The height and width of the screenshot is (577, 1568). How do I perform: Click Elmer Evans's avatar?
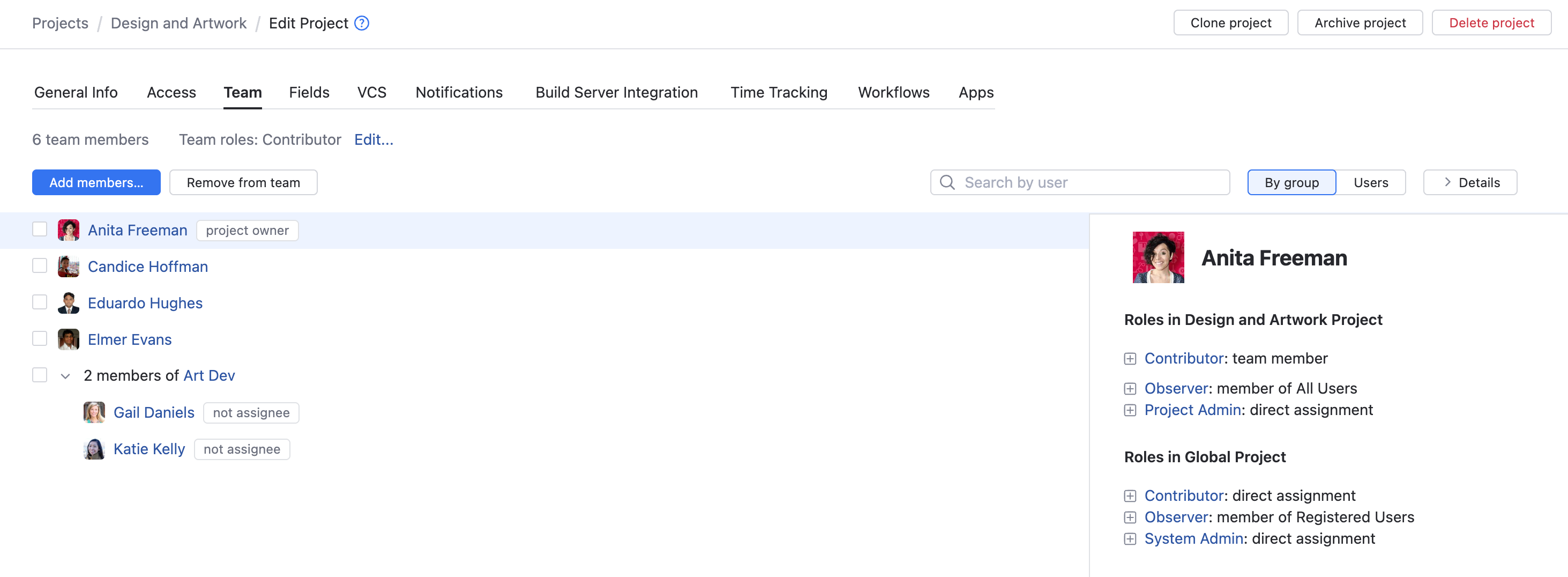[x=68, y=339]
